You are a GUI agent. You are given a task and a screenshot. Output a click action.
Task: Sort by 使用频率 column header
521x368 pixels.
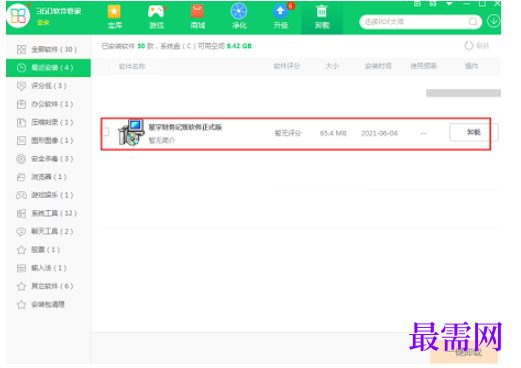(423, 66)
